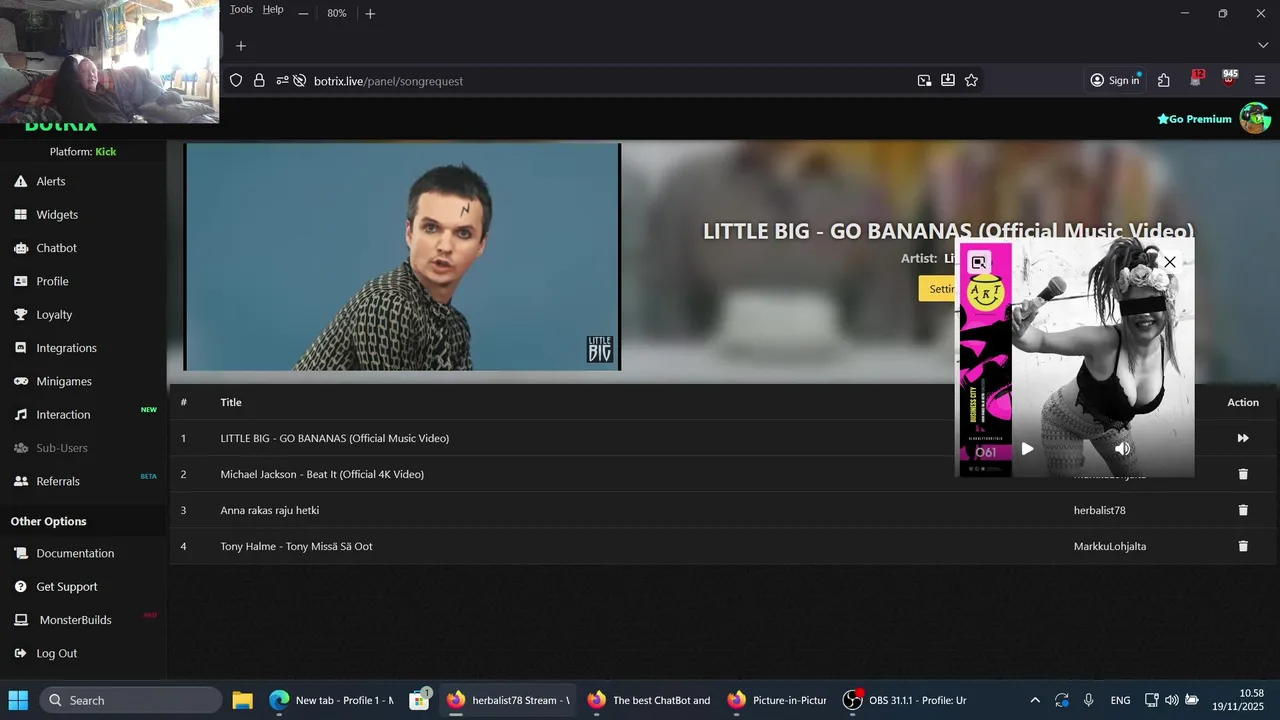This screenshot has width=1280, height=720.
Task: Open the Minigames section
Action: click(64, 381)
